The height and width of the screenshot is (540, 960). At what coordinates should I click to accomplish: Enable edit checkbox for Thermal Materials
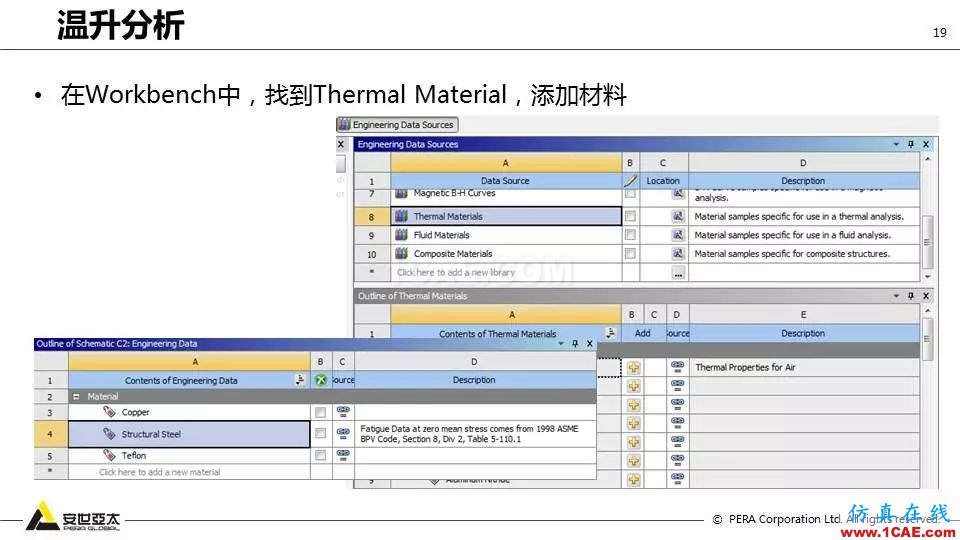pyautogui.click(x=630, y=216)
